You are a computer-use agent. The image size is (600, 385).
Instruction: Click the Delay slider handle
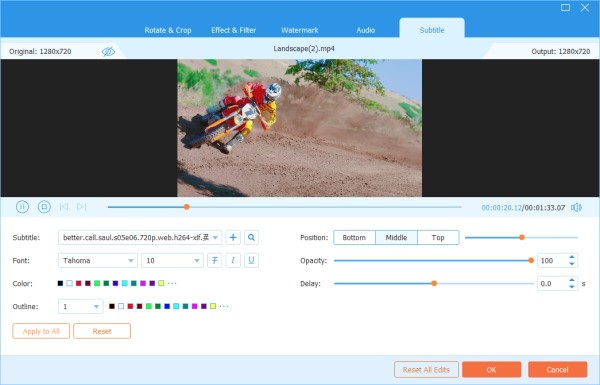click(434, 284)
